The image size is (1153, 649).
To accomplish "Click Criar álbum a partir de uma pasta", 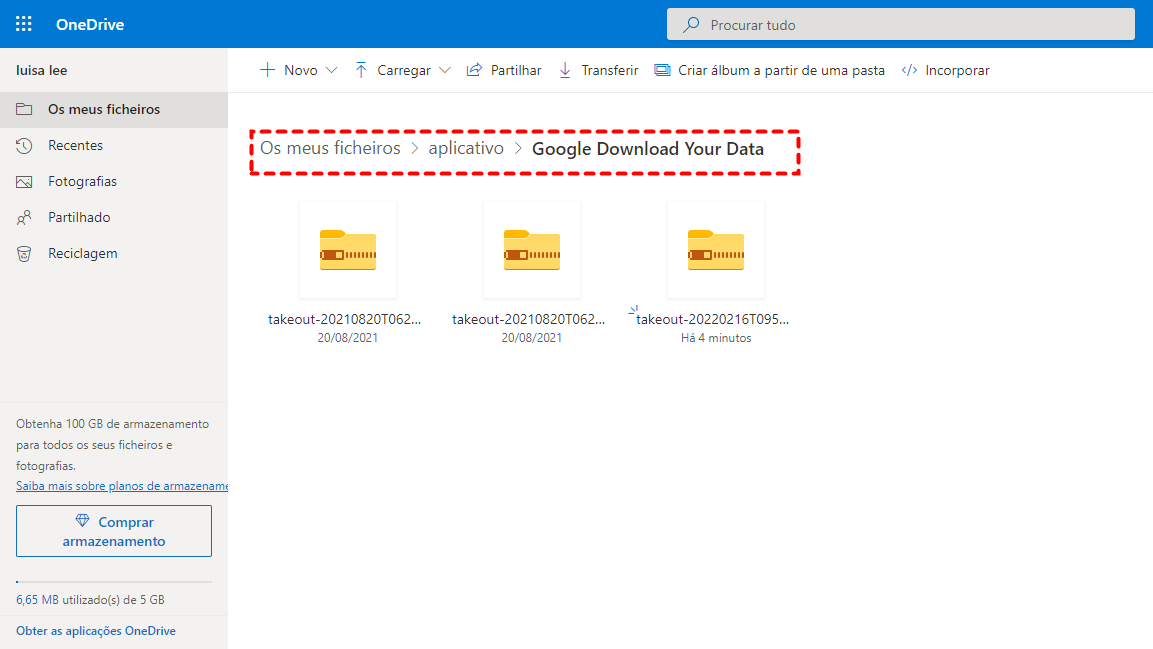I will (x=781, y=71).
